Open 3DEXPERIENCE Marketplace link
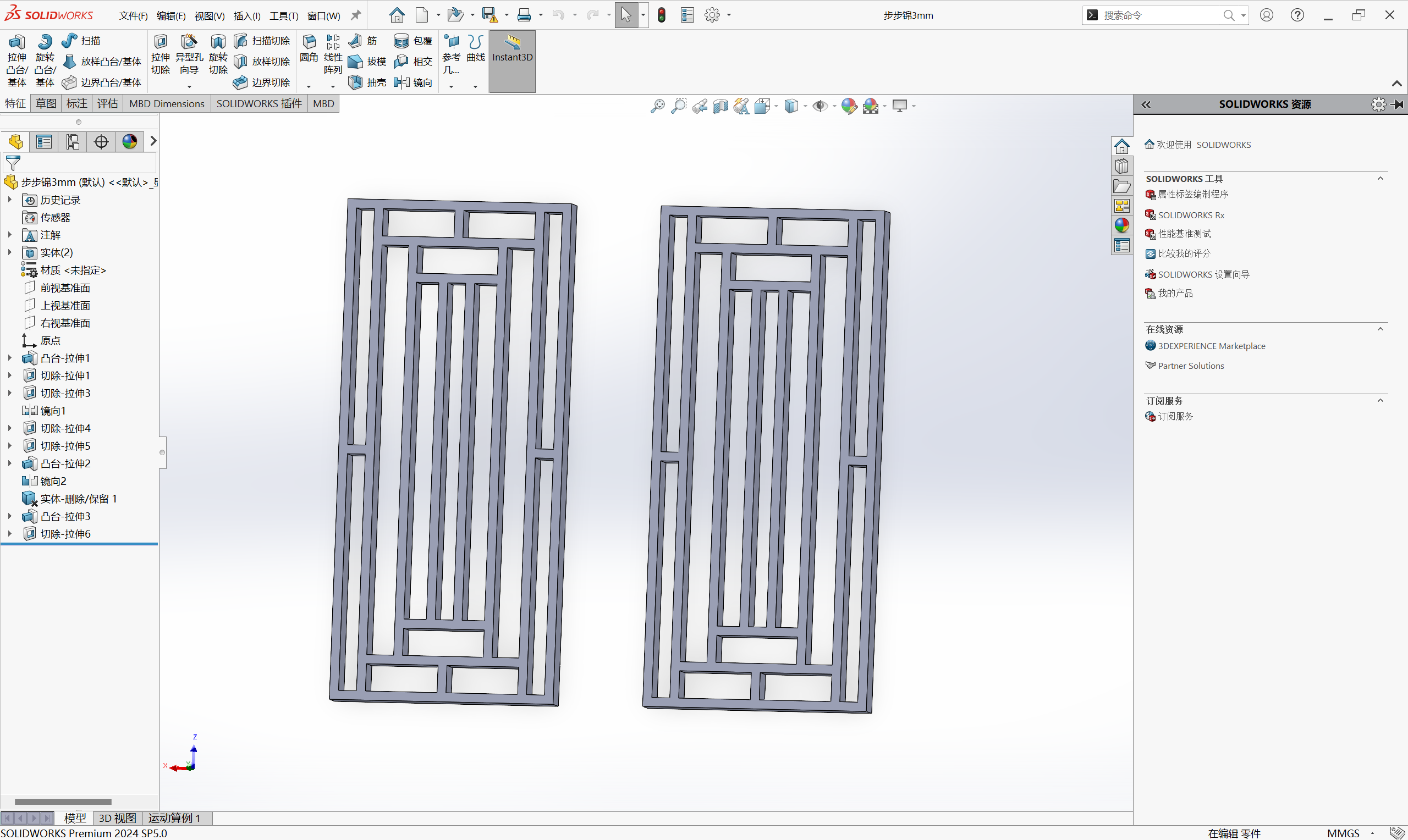Screen dimensions: 1408x840 1204,346
